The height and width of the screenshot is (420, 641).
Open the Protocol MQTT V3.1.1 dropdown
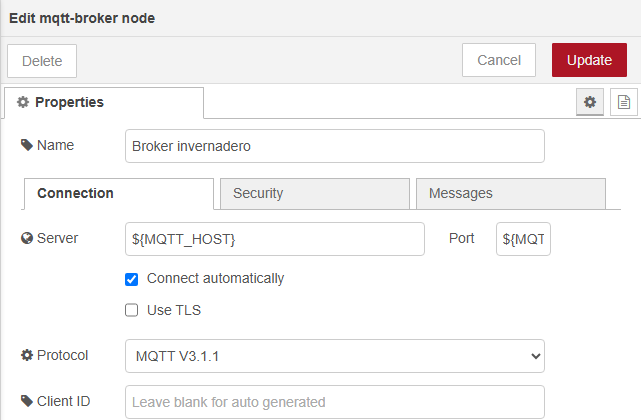[334, 356]
